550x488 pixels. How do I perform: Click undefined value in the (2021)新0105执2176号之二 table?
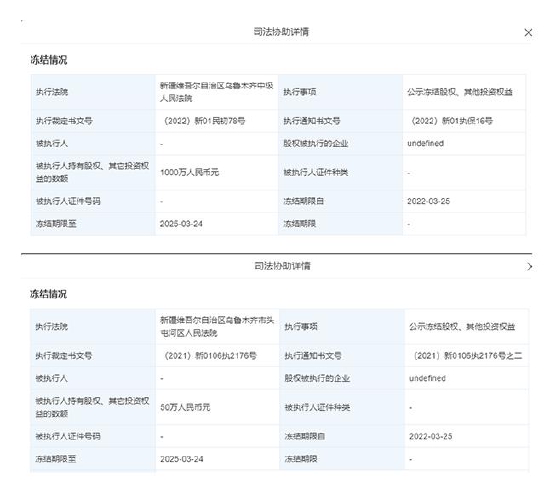[427, 379]
